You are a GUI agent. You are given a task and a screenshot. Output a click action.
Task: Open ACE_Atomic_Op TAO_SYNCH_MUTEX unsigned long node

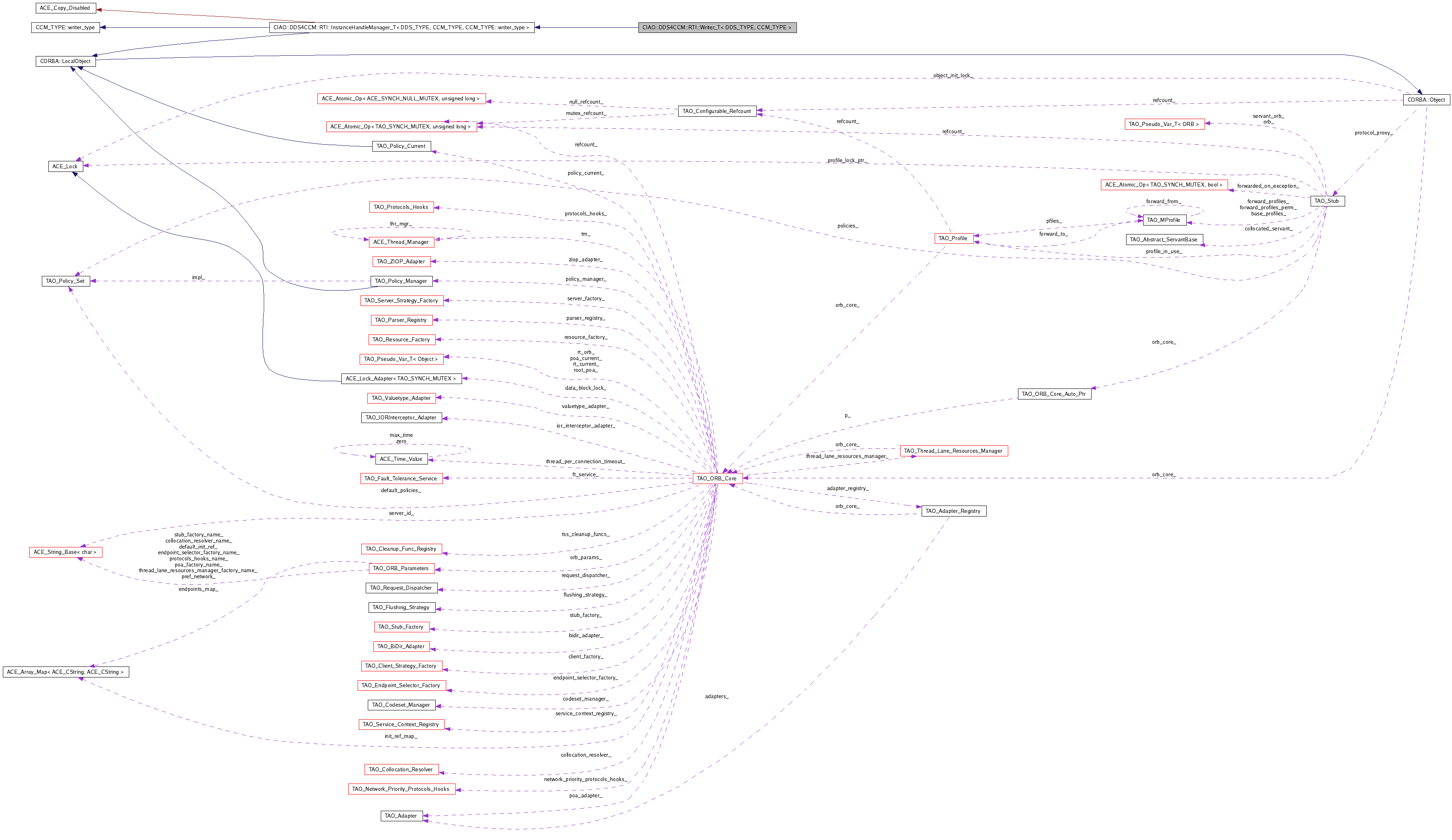401,127
